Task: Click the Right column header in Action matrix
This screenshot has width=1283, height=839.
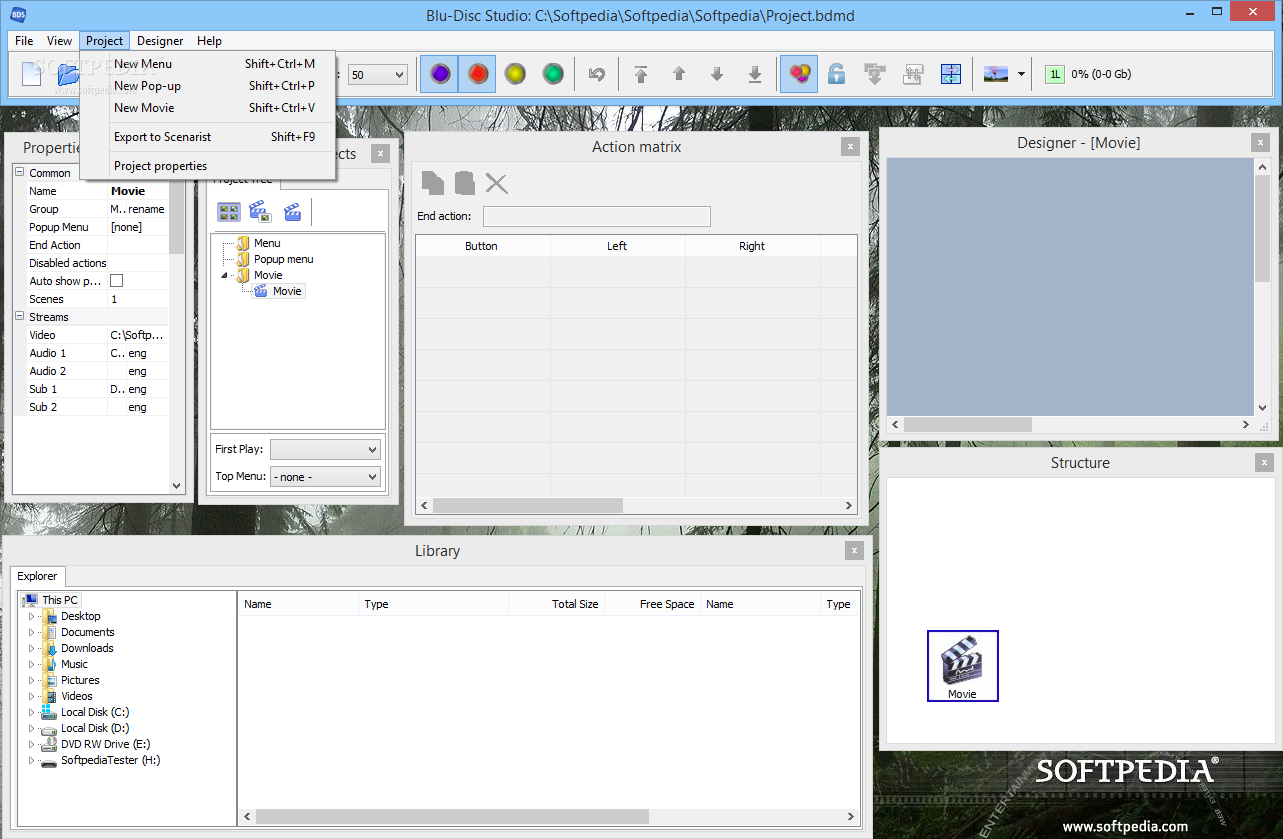Action: (x=752, y=246)
